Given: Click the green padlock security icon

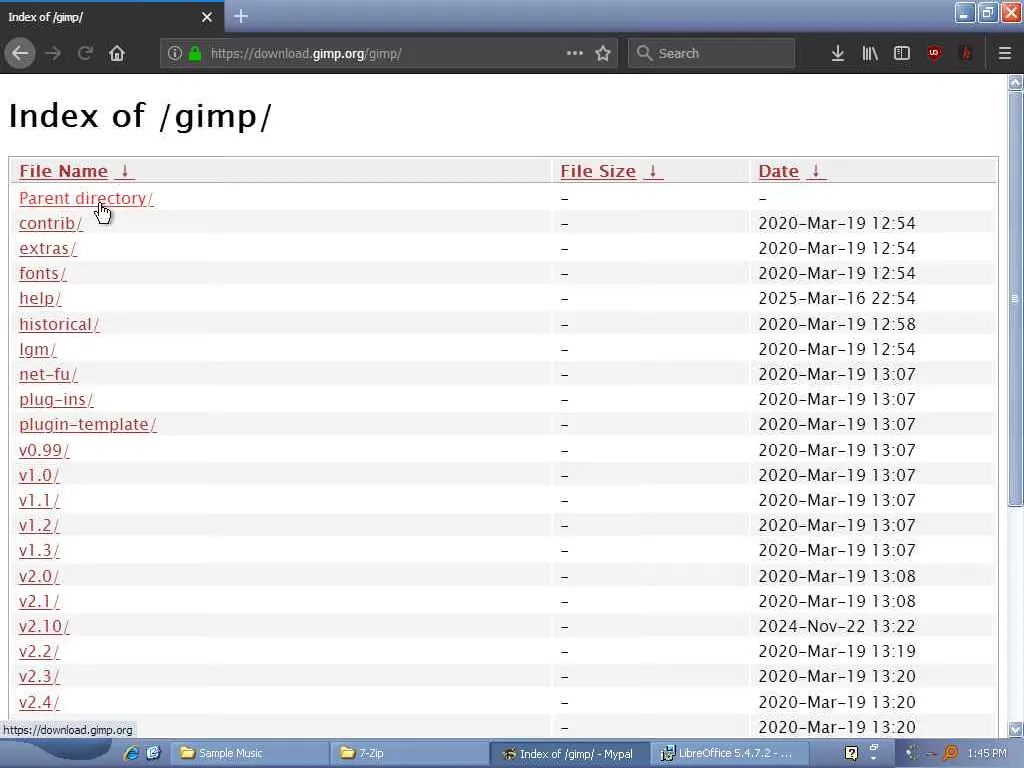Looking at the screenshot, I should (195, 54).
